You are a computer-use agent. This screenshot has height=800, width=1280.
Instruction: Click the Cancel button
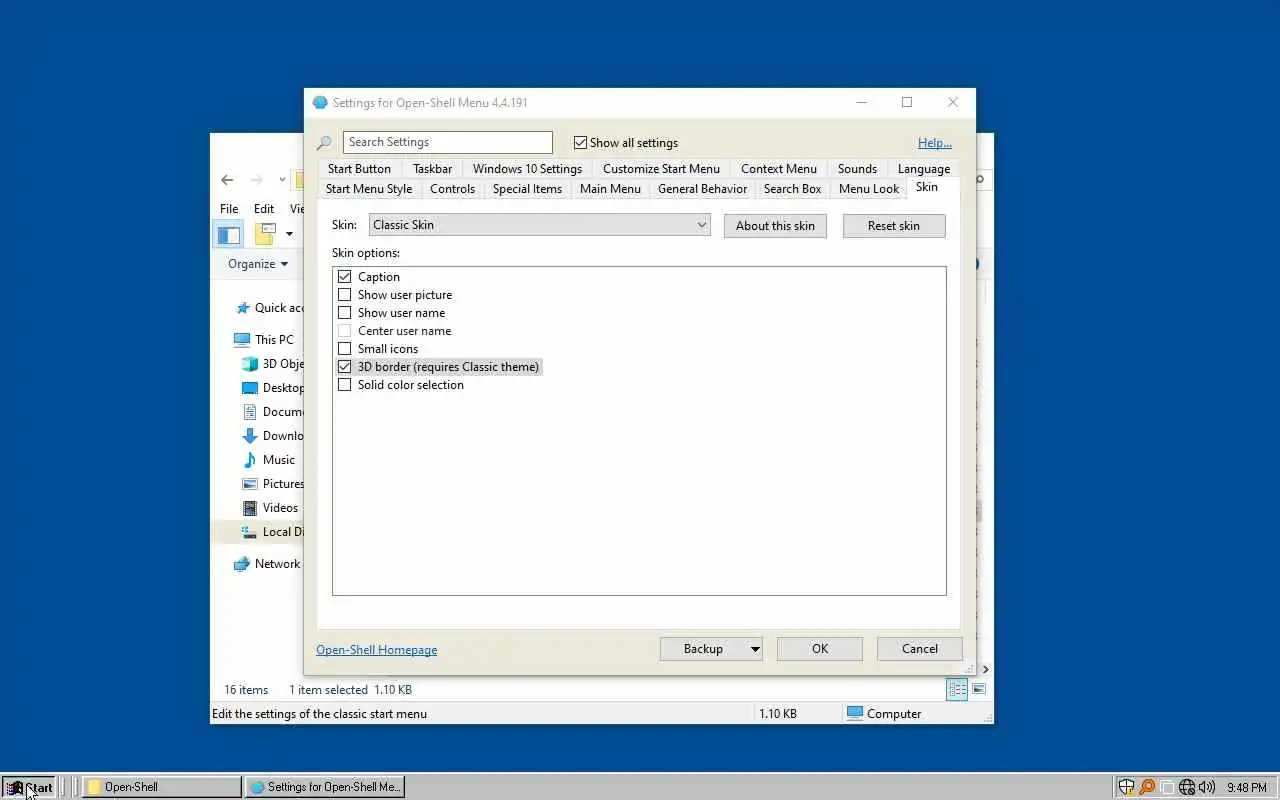(x=920, y=649)
